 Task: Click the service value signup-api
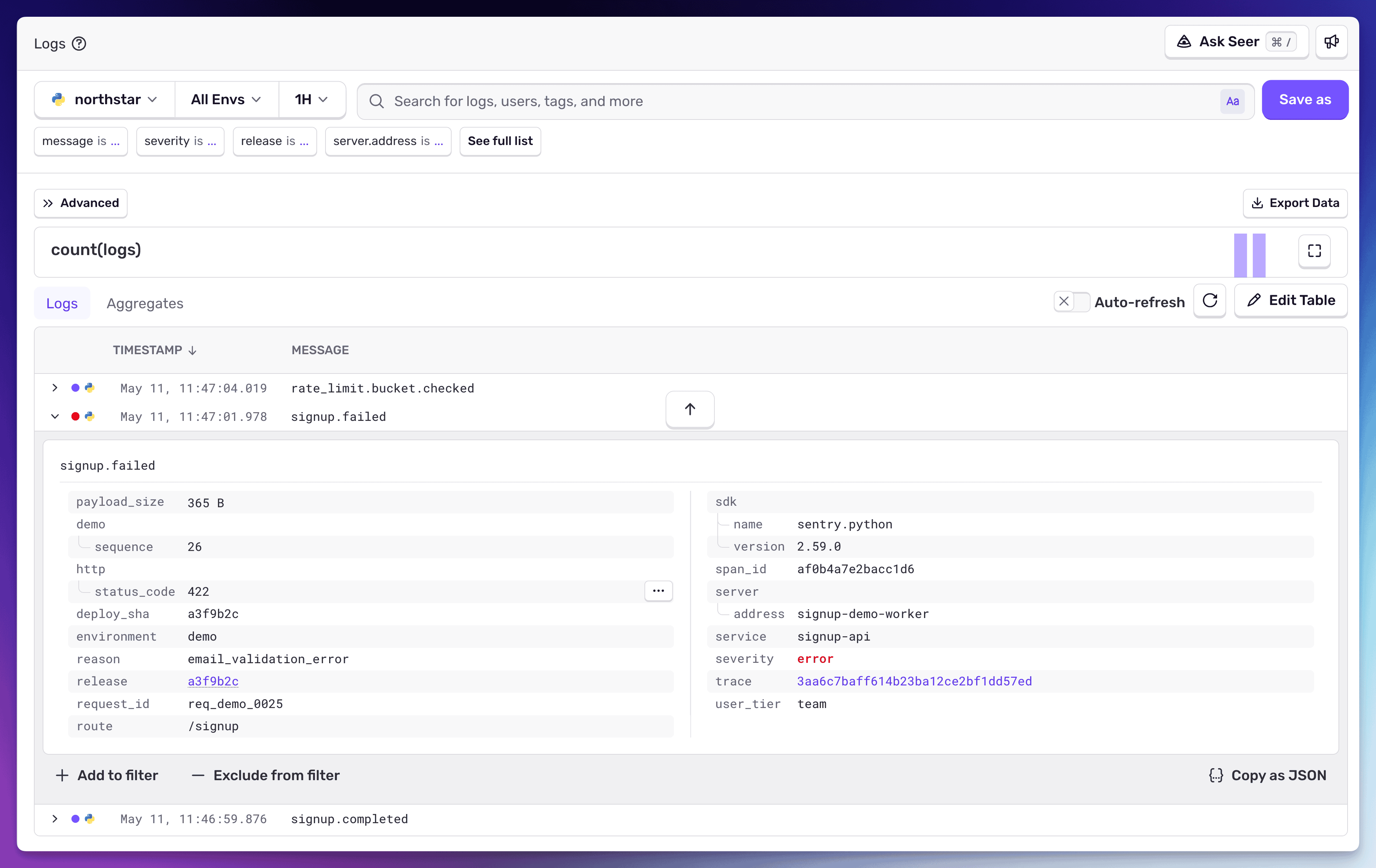point(834,637)
